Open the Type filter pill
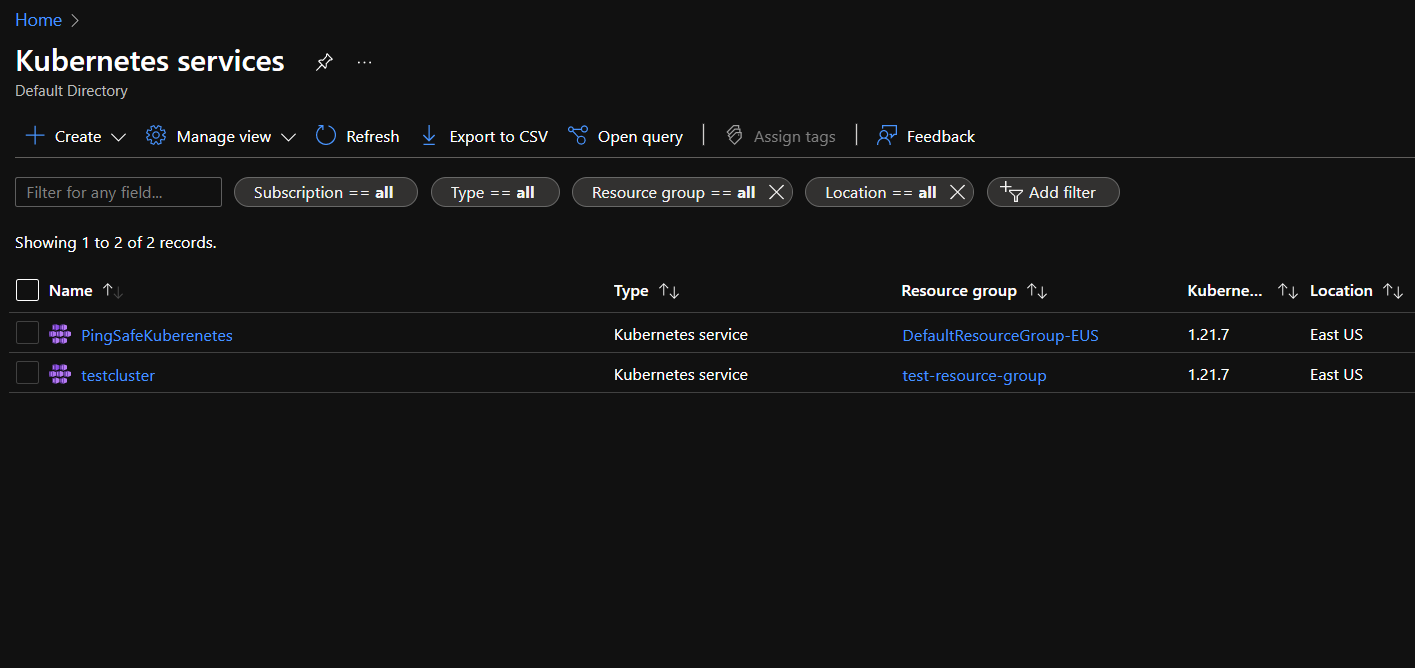This screenshot has width=1415, height=668. [x=494, y=192]
